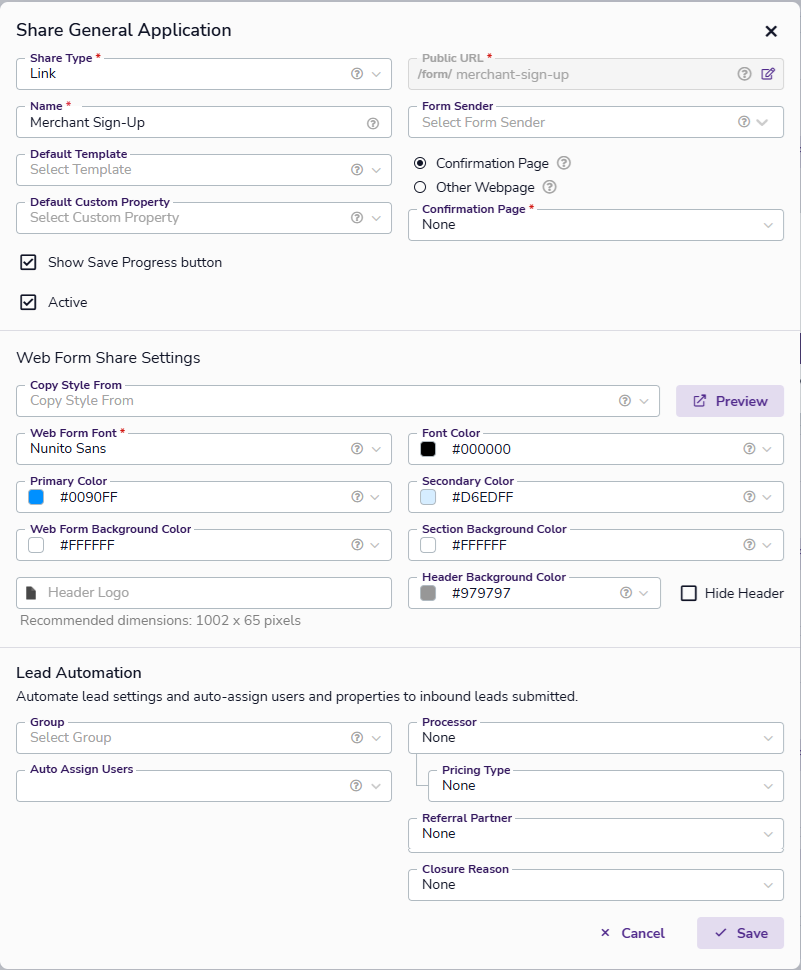Uncheck the Active checkbox
The height and width of the screenshot is (972, 801).
coord(29,302)
